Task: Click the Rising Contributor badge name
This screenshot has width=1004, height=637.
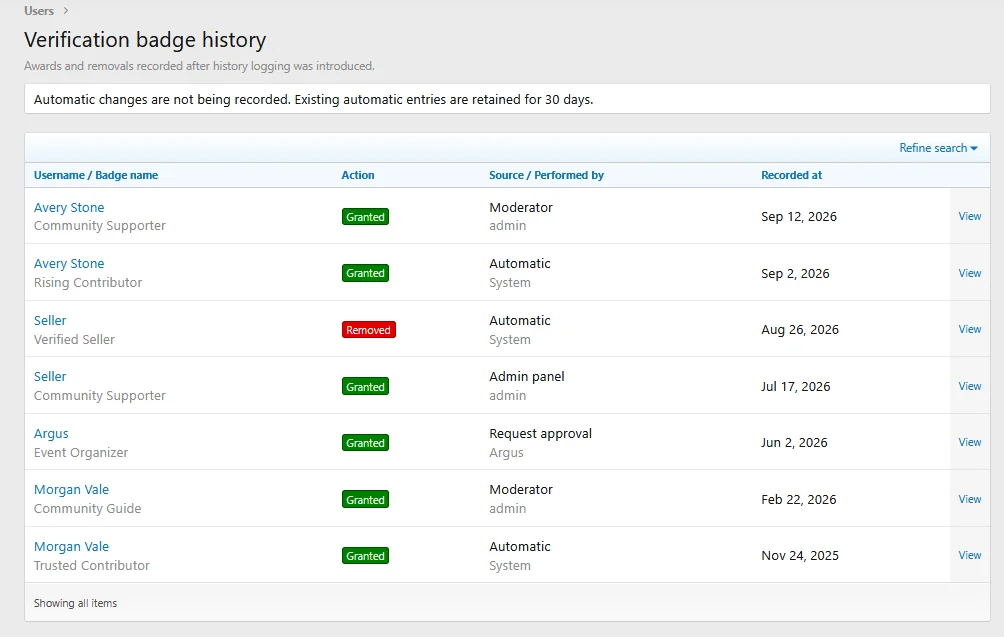Action: pyautogui.click(x=88, y=283)
